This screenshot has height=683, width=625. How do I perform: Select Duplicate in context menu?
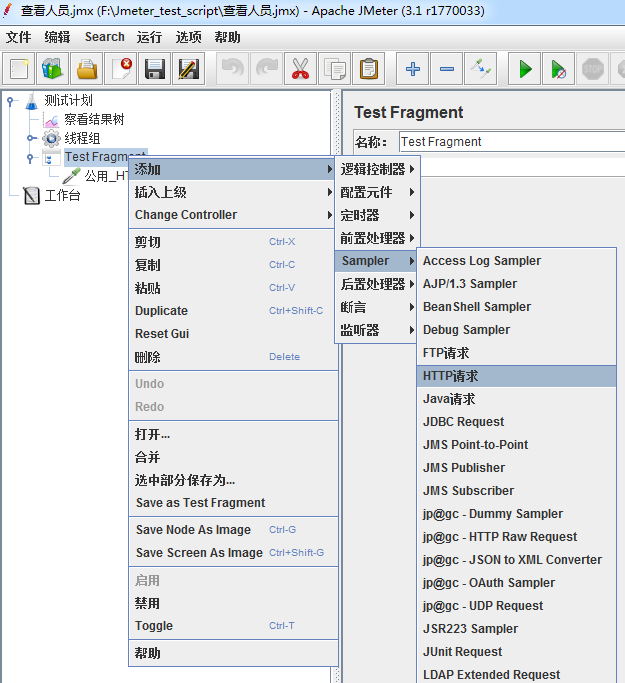233,311
